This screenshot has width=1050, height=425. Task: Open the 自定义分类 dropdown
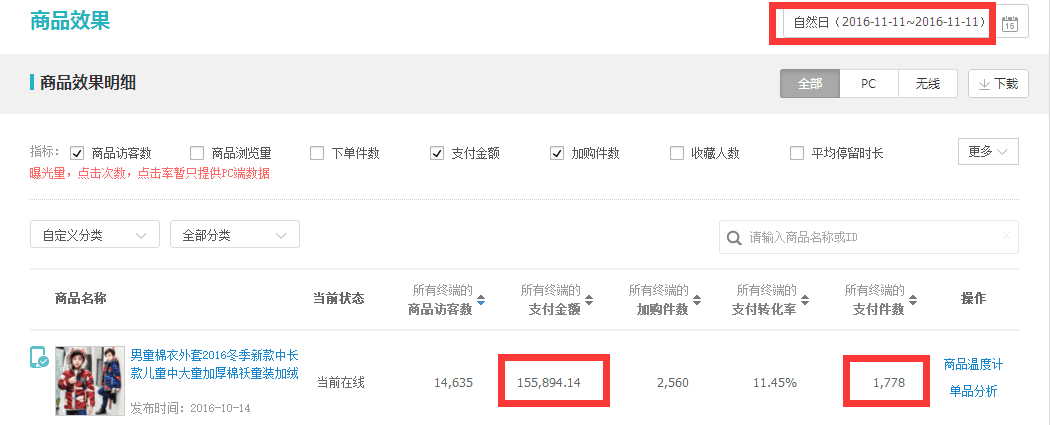click(94, 235)
